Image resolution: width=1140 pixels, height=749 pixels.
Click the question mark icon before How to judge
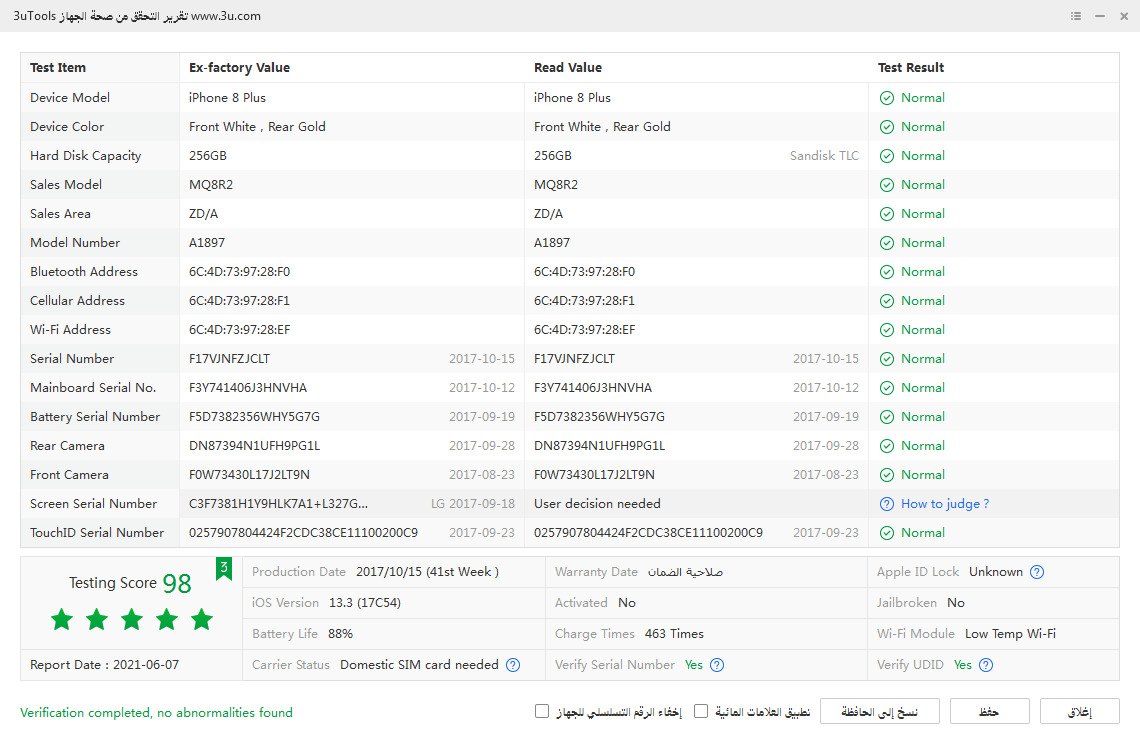tap(887, 504)
